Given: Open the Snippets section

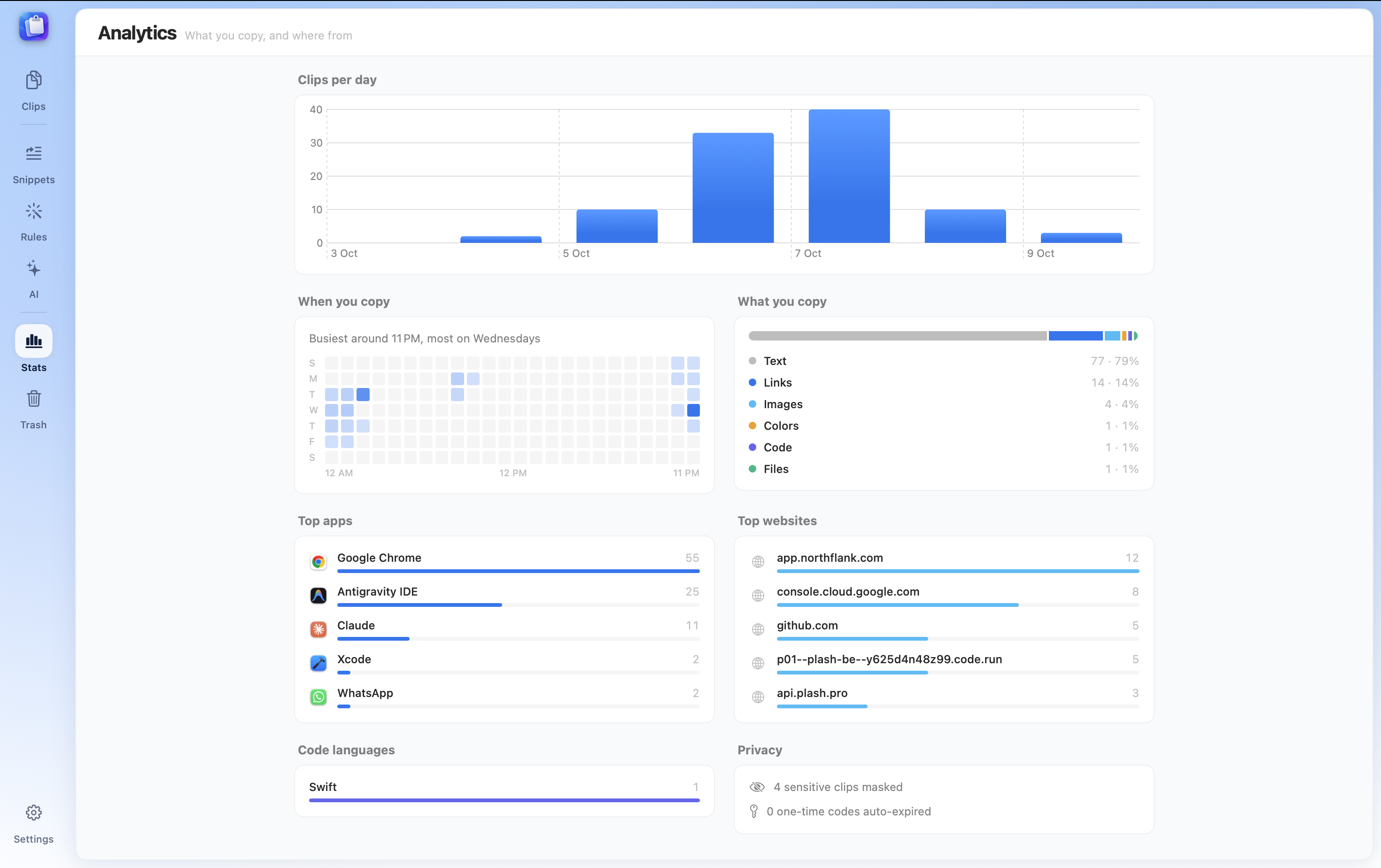Looking at the screenshot, I should click(x=33, y=165).
